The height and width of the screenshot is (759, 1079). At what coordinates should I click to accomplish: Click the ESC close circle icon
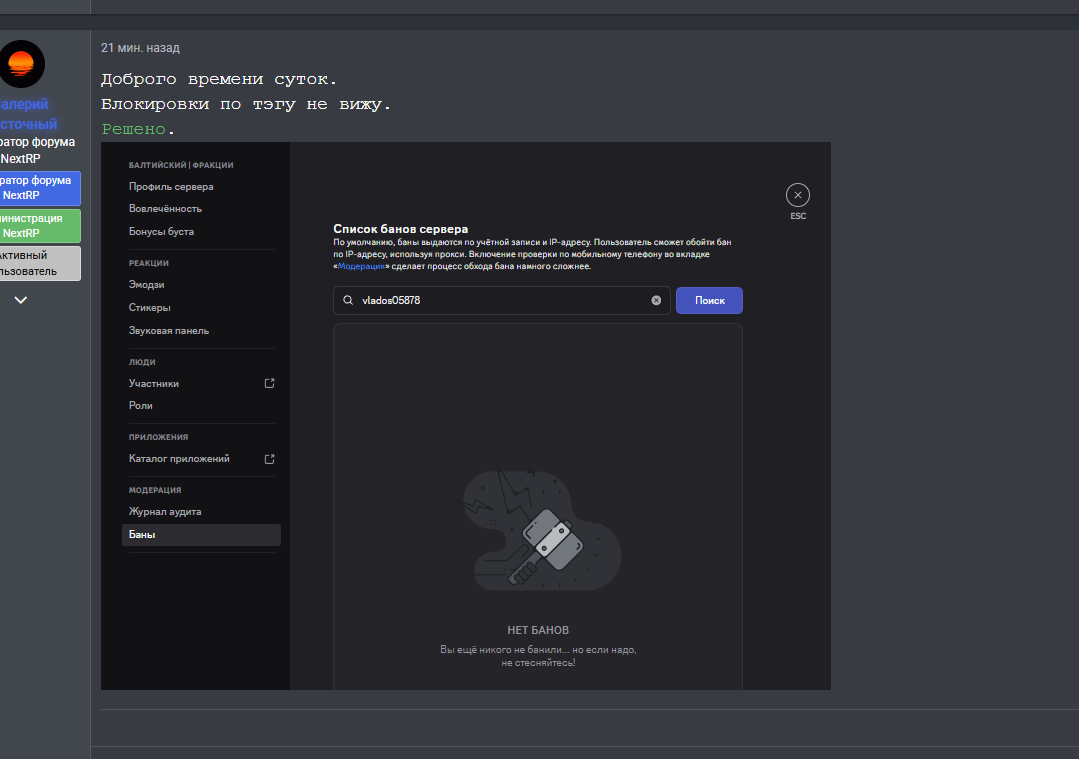tap(797, 195)
